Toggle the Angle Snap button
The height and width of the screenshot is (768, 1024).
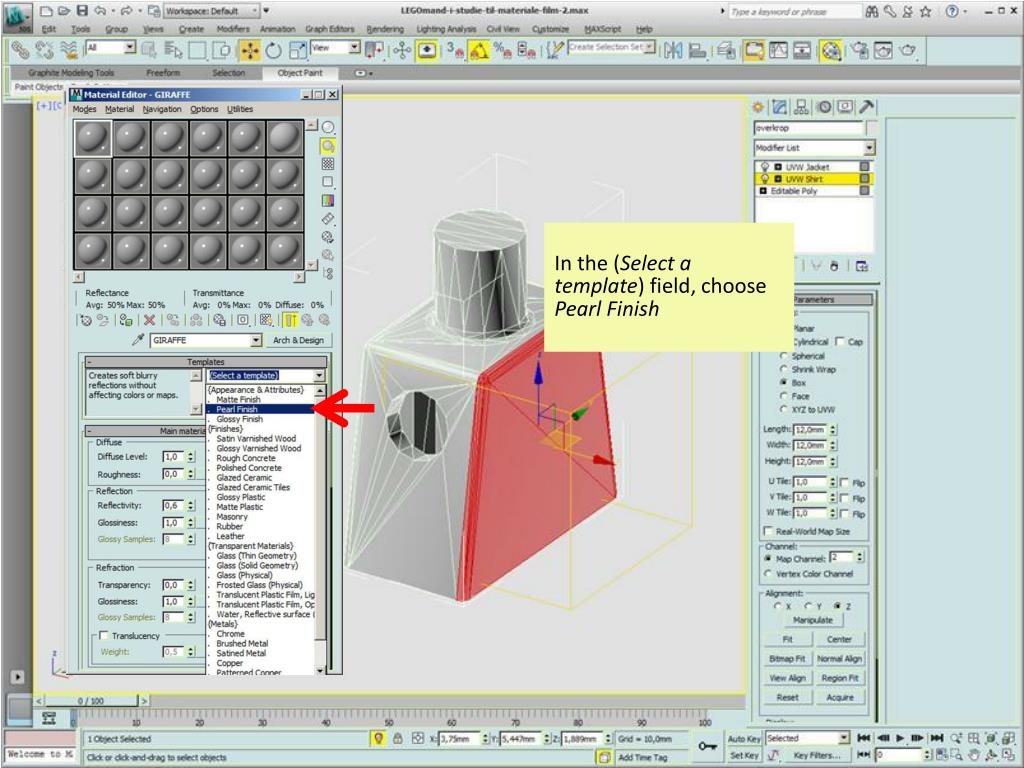[x=479, y=50]
